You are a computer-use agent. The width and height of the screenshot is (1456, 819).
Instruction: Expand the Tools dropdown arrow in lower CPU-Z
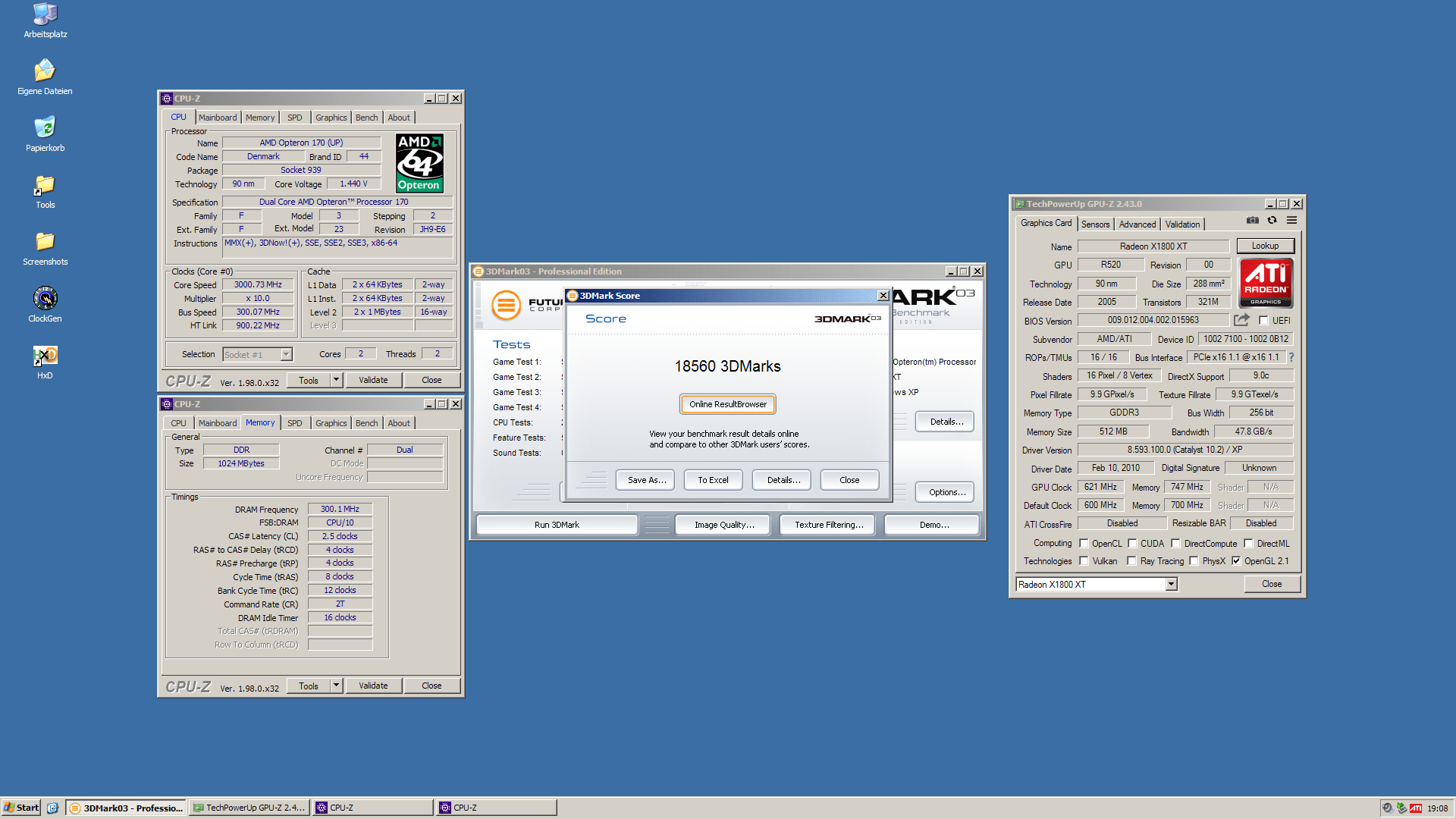pos(336,686)
